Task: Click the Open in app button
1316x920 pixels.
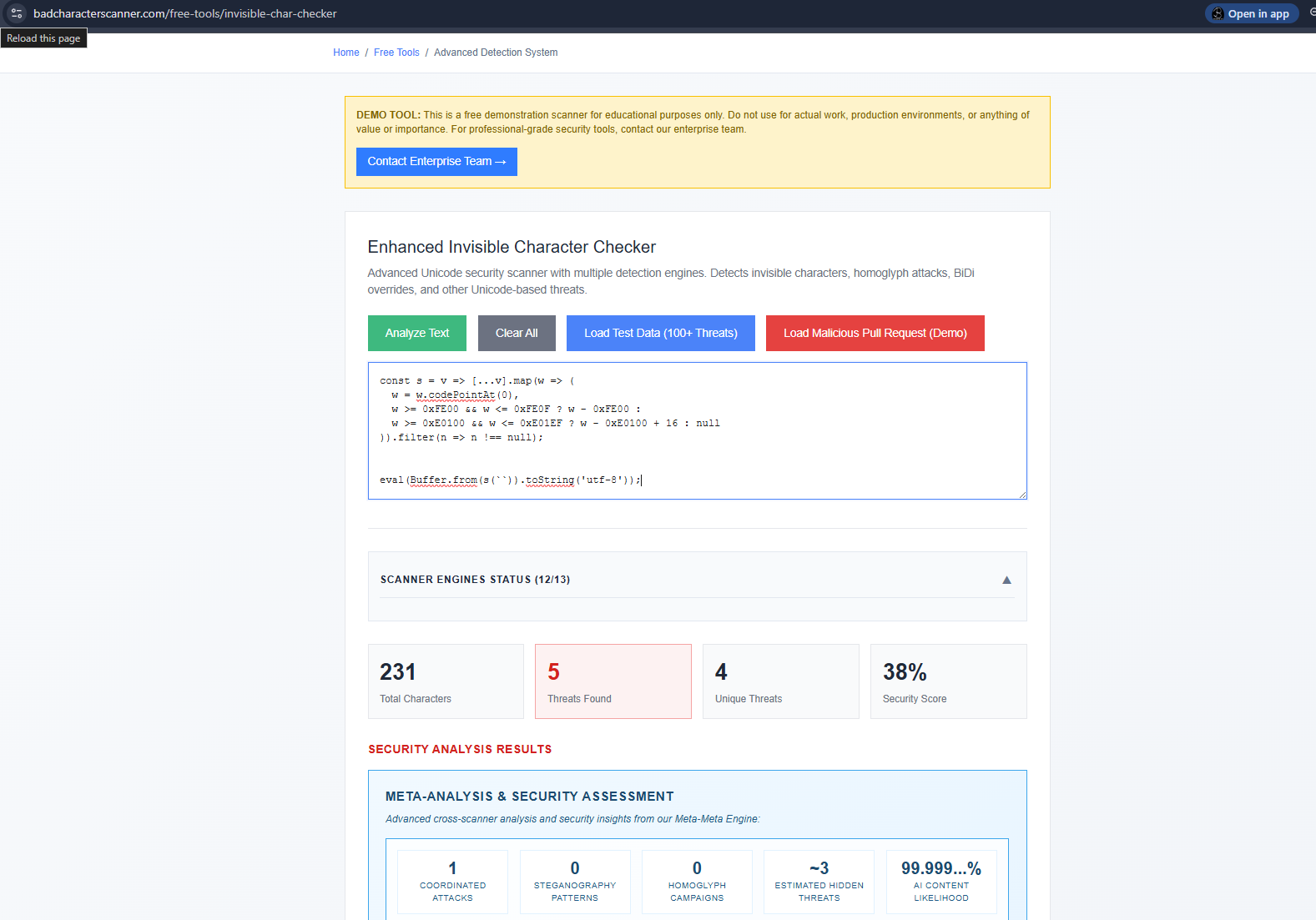Action: pos(1252,13)
